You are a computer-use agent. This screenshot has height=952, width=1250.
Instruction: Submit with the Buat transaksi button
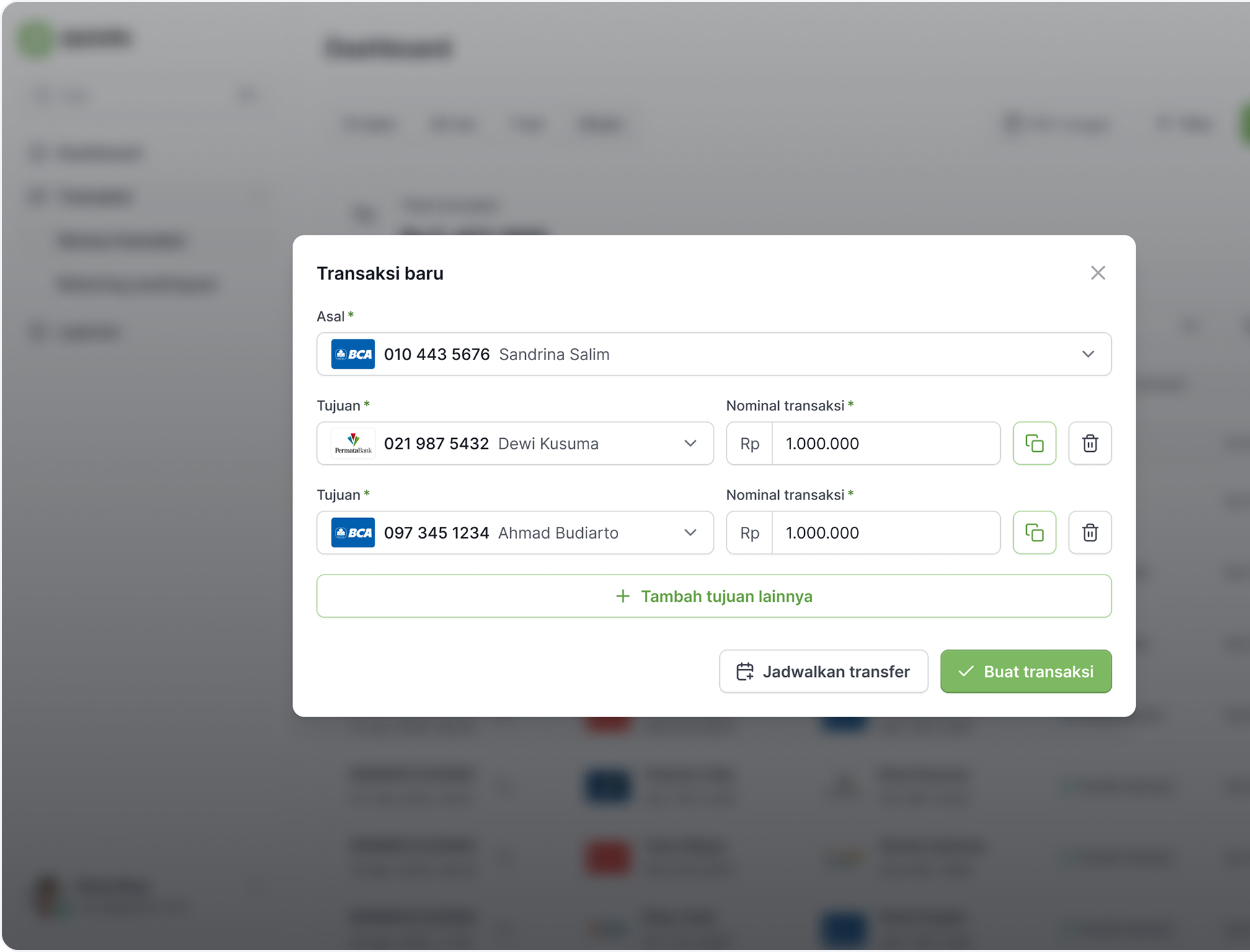[1026, 671]
